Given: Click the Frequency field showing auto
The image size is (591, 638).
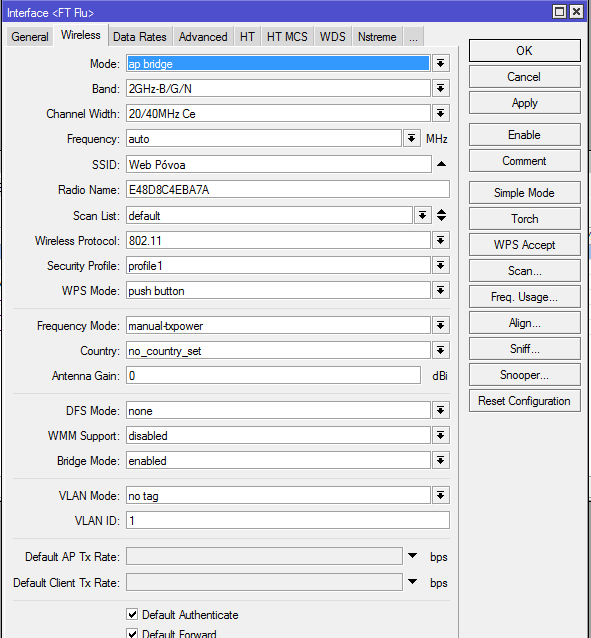Looking at the screenshot, I should pos(264,139).
